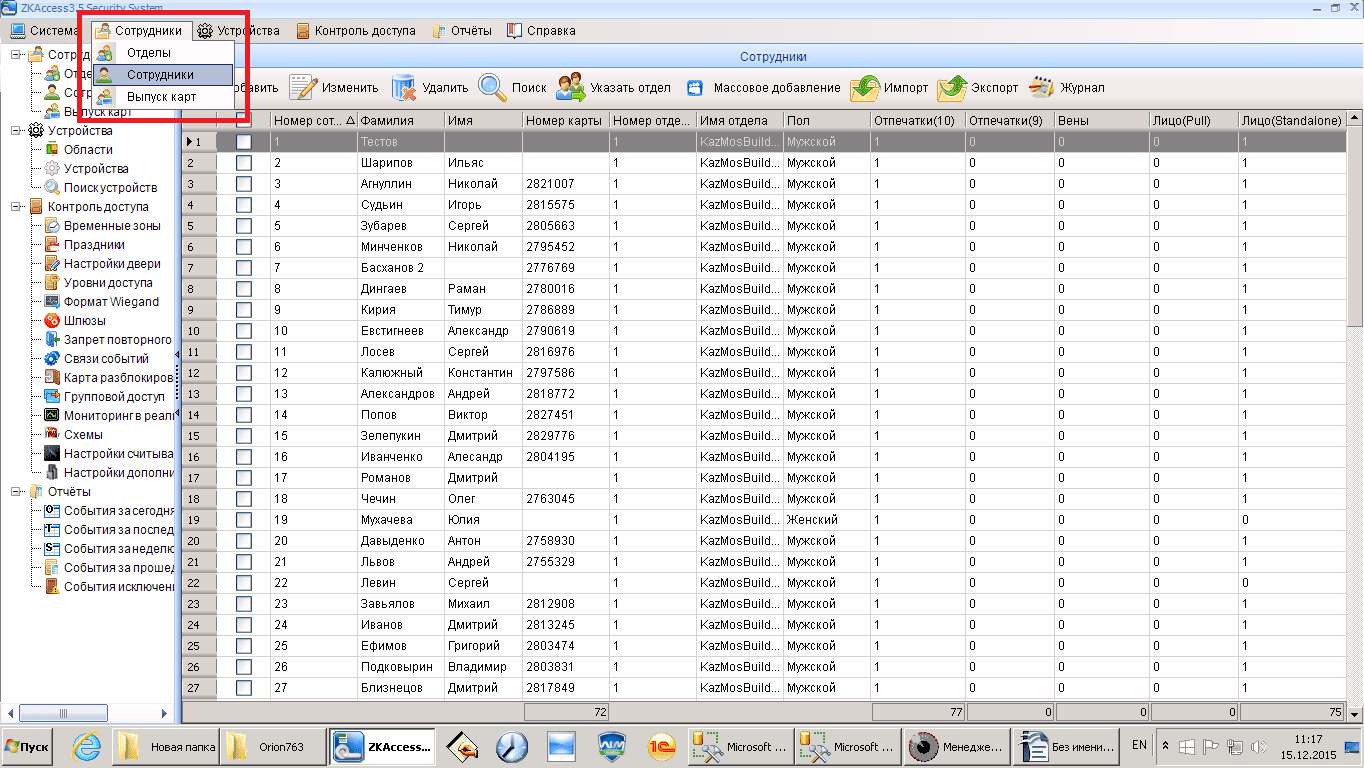Select Выпуск карт in the dropdown menu

coord(161,97)
